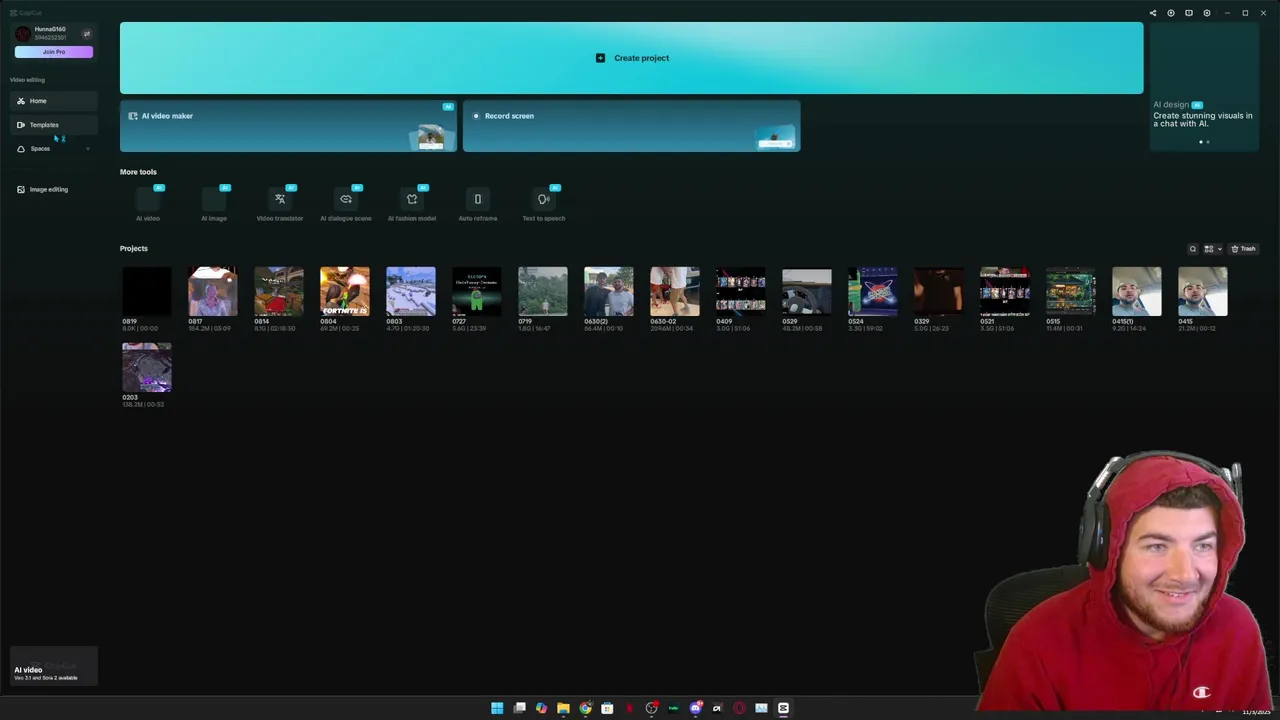Open Spaces in the sidebar
The height and width of the screenshot is (720, 1280).
point(54,149)
